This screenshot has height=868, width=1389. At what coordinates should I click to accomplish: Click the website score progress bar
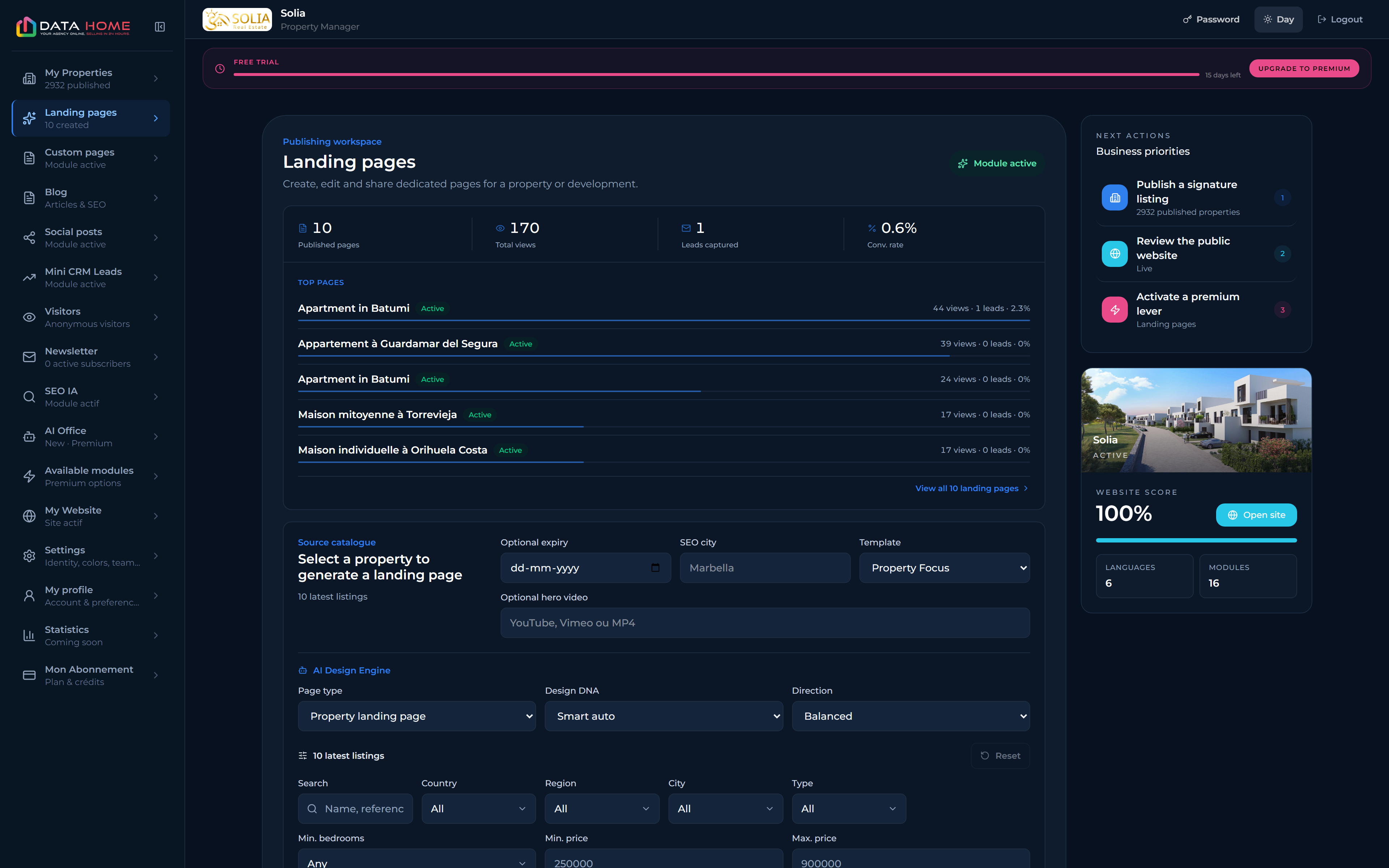tap(1196, 540)
